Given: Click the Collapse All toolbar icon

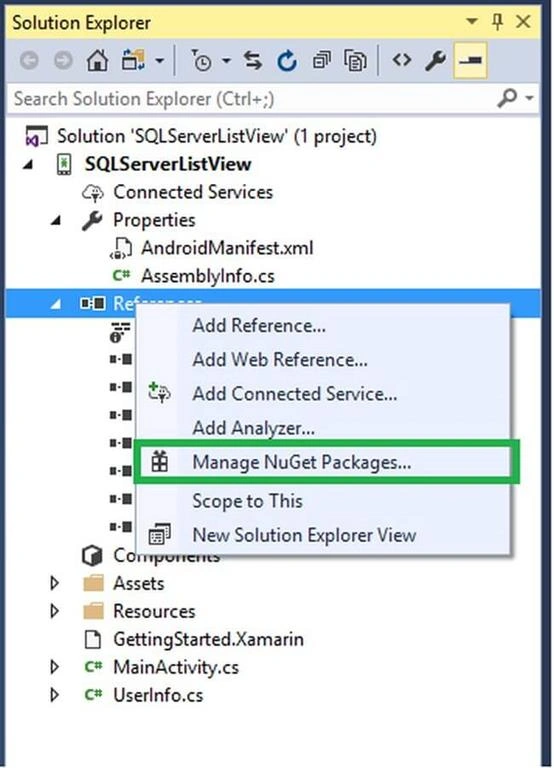Looking at the screenshot, I should pyautogui.click(x=321, y=61).
